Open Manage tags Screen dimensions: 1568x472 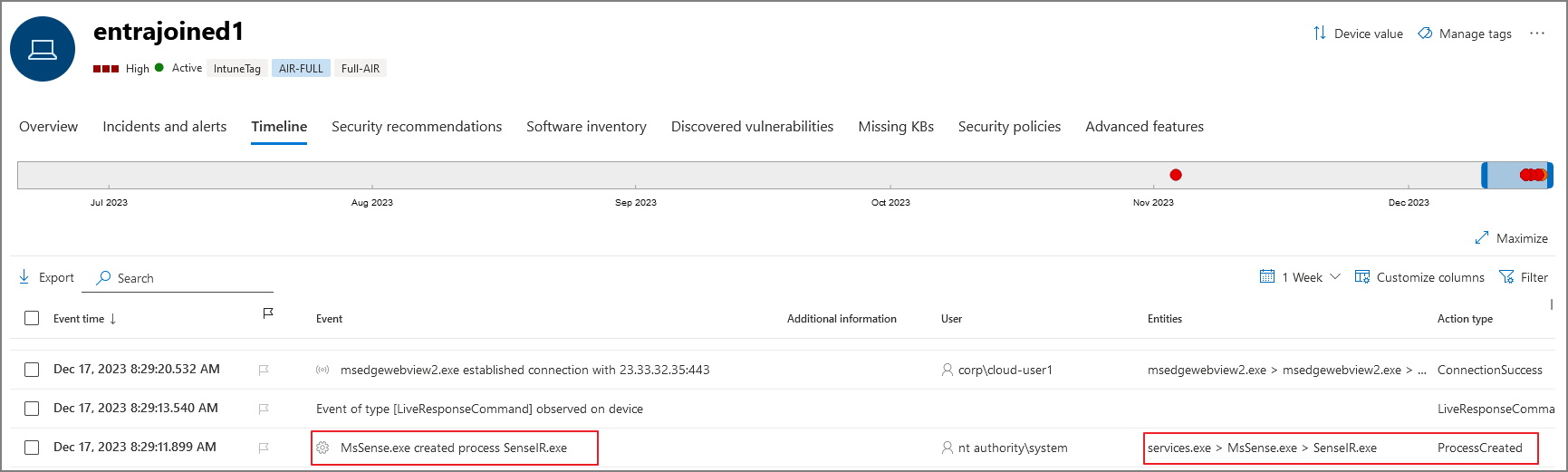pos(1465,34)
